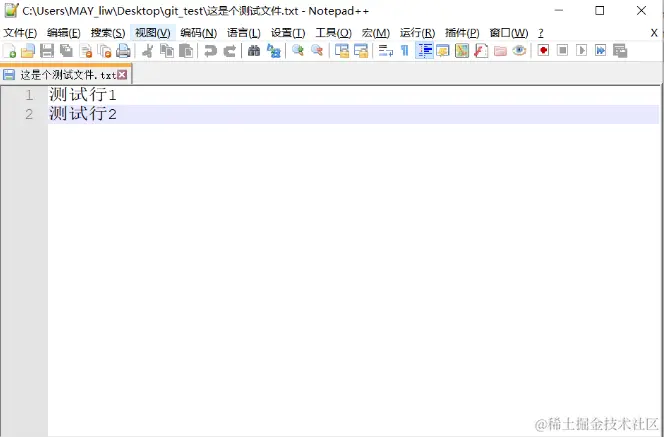The height and width of the screenshot is (437, 664).
Task: Open the 编辑(E) menu
Action: [64, 33]
